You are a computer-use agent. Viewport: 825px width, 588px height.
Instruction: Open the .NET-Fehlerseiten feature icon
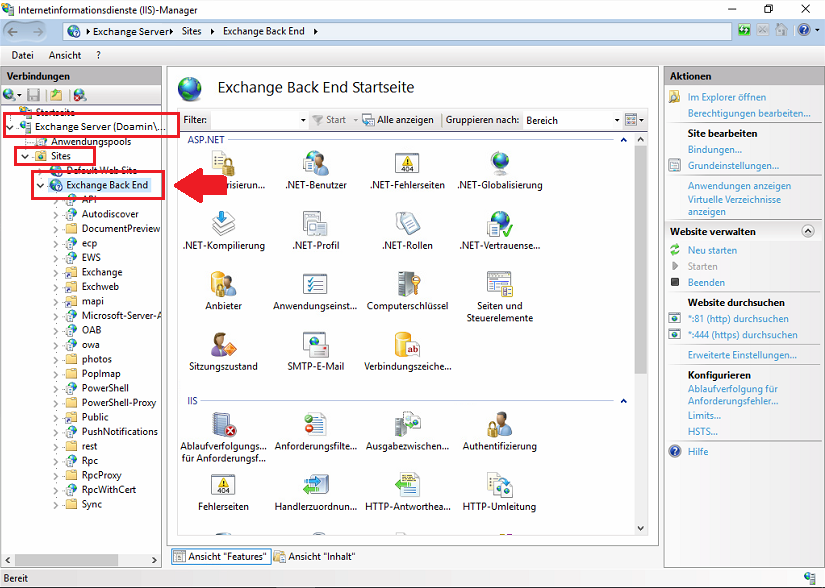(407, 163)
